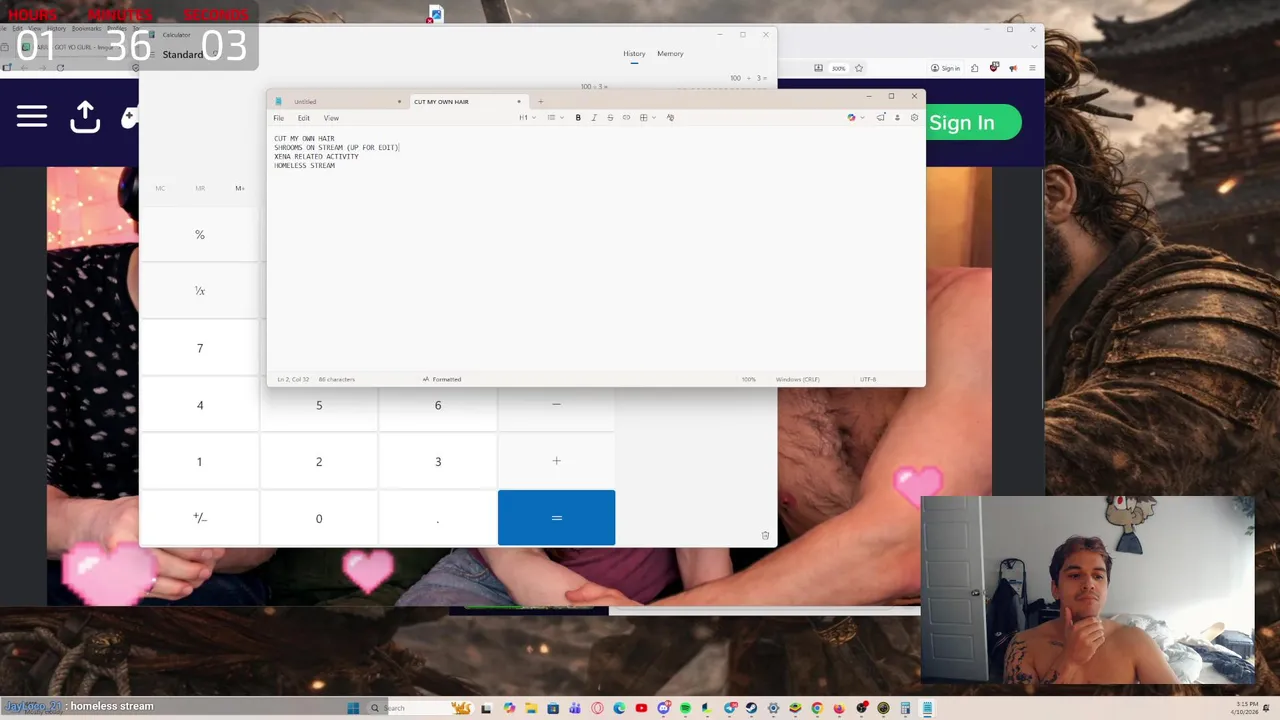This screenshot has width=1280, height=720.
Task: Switch to Calculator History tab
Action: pyautogui.click(x=634, y=54)
